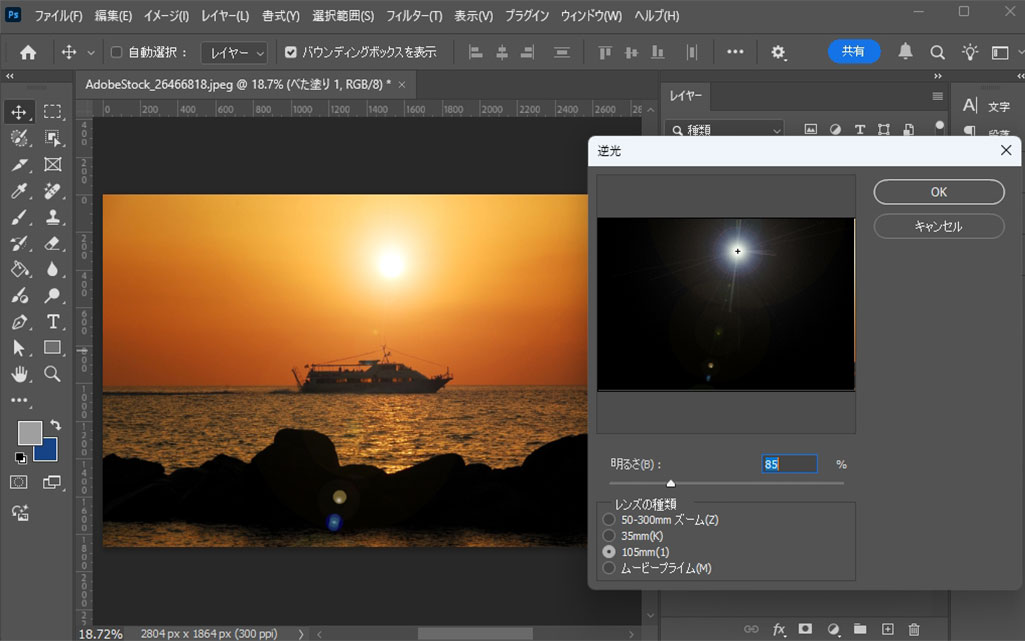This screenshot has width=1025, height=641.
Task: Select the Pen tool
Action: (x=19, y=322)
